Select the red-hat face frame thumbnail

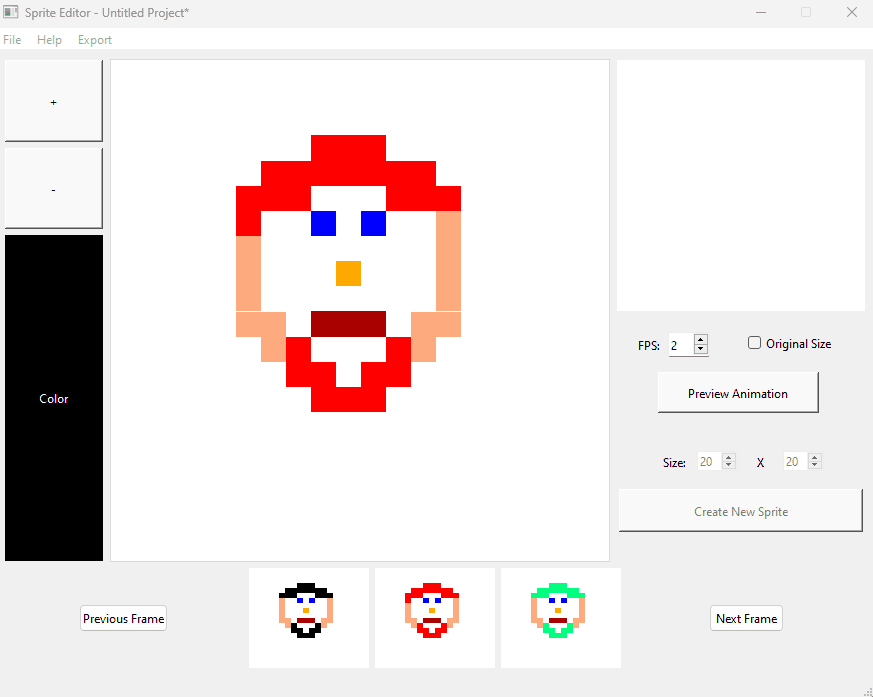pyautogui.click(x=435, y=617)
